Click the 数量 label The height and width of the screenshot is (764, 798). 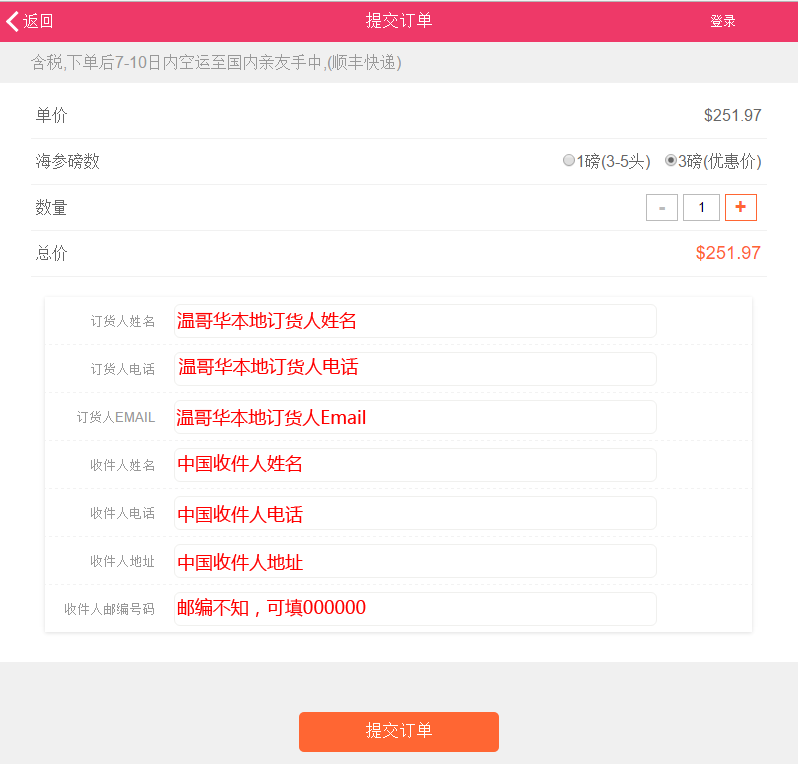(x=51, y=208)
